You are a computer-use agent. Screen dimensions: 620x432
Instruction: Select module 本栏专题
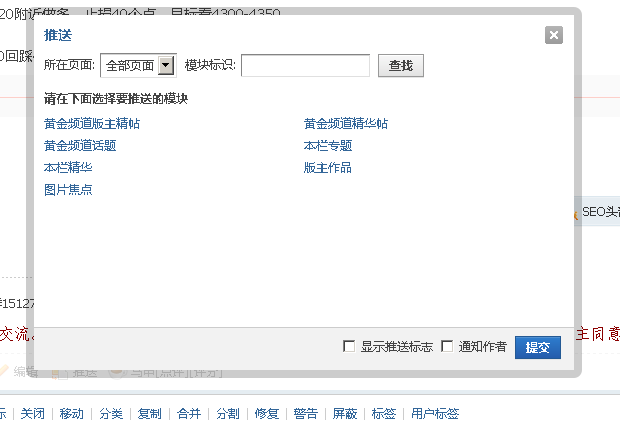tap(327, 146)
